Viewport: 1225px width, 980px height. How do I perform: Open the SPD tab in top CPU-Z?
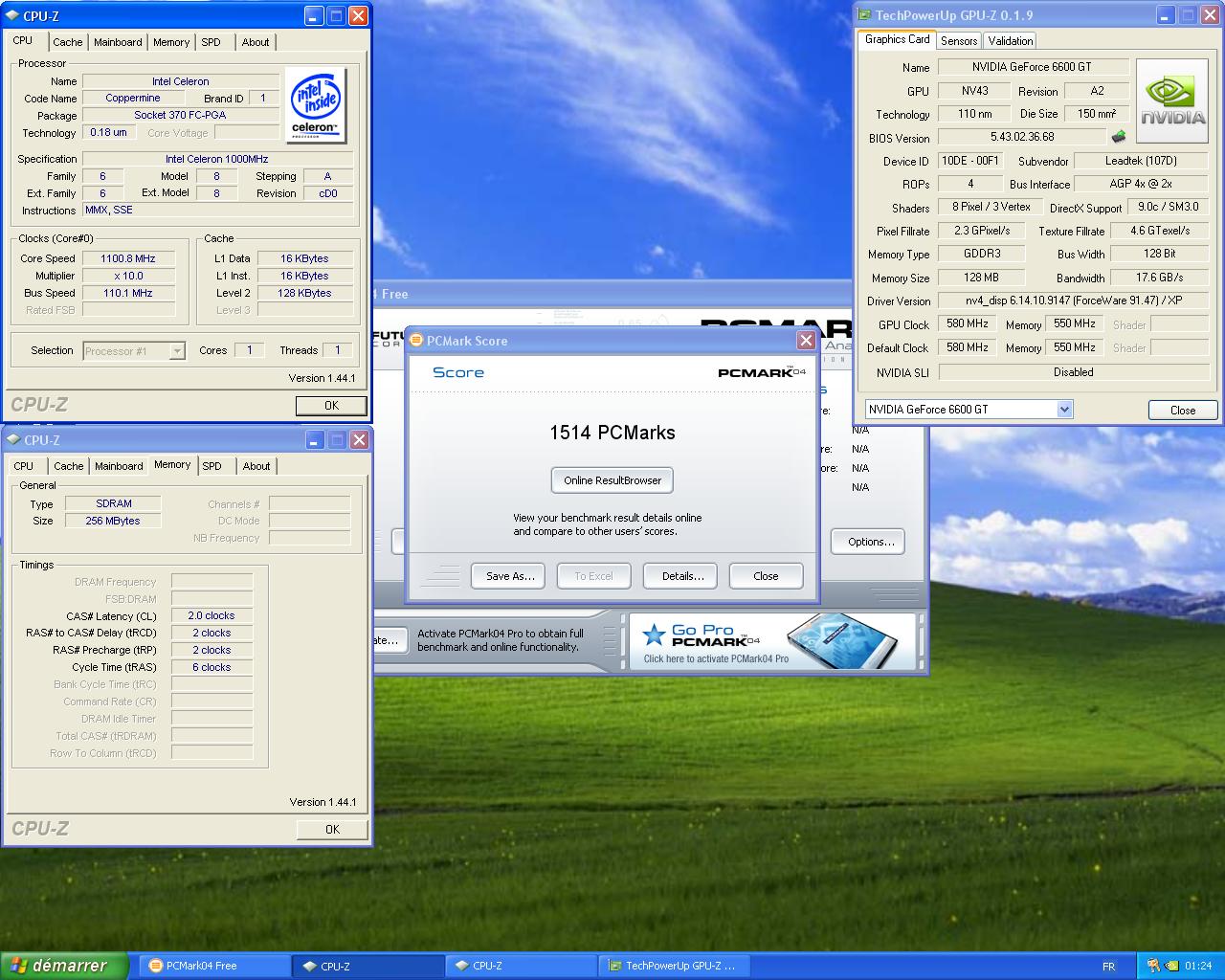(x=212, y=42)
